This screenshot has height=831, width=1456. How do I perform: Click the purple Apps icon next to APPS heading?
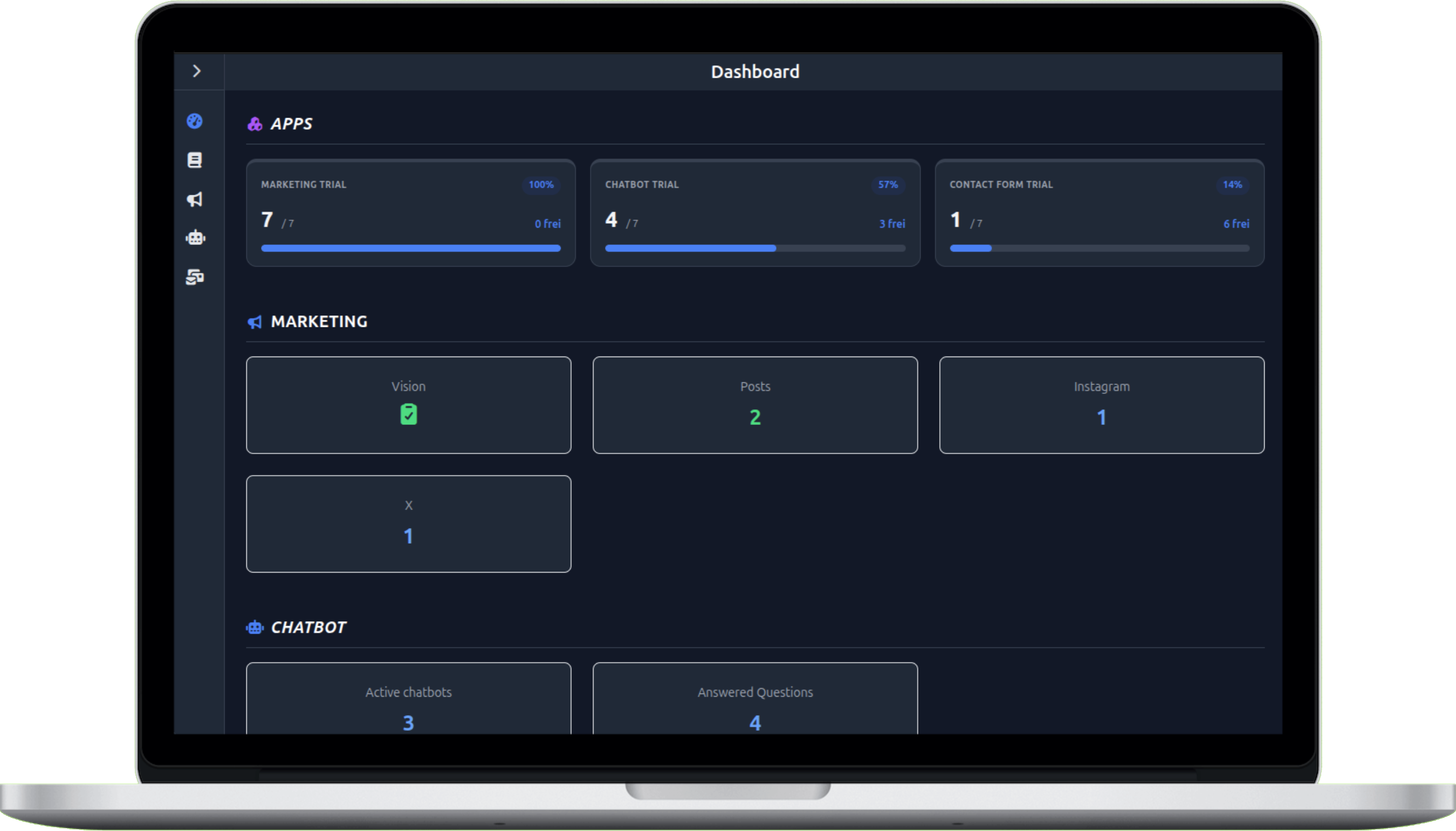255,123
